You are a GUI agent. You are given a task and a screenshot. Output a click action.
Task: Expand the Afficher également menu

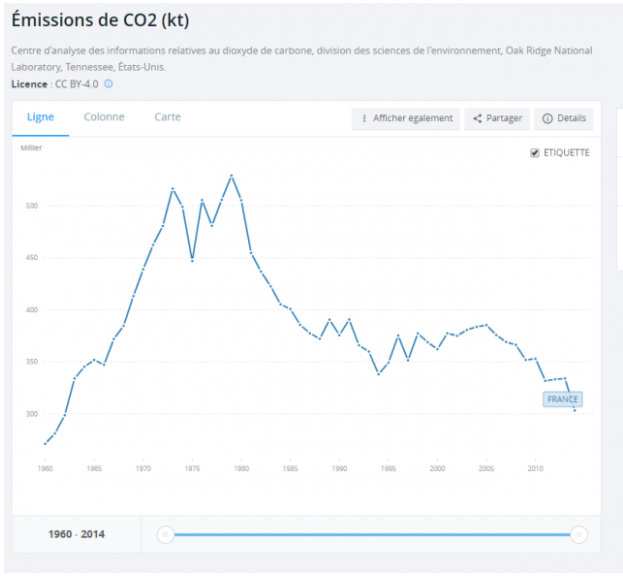point(405,118)
